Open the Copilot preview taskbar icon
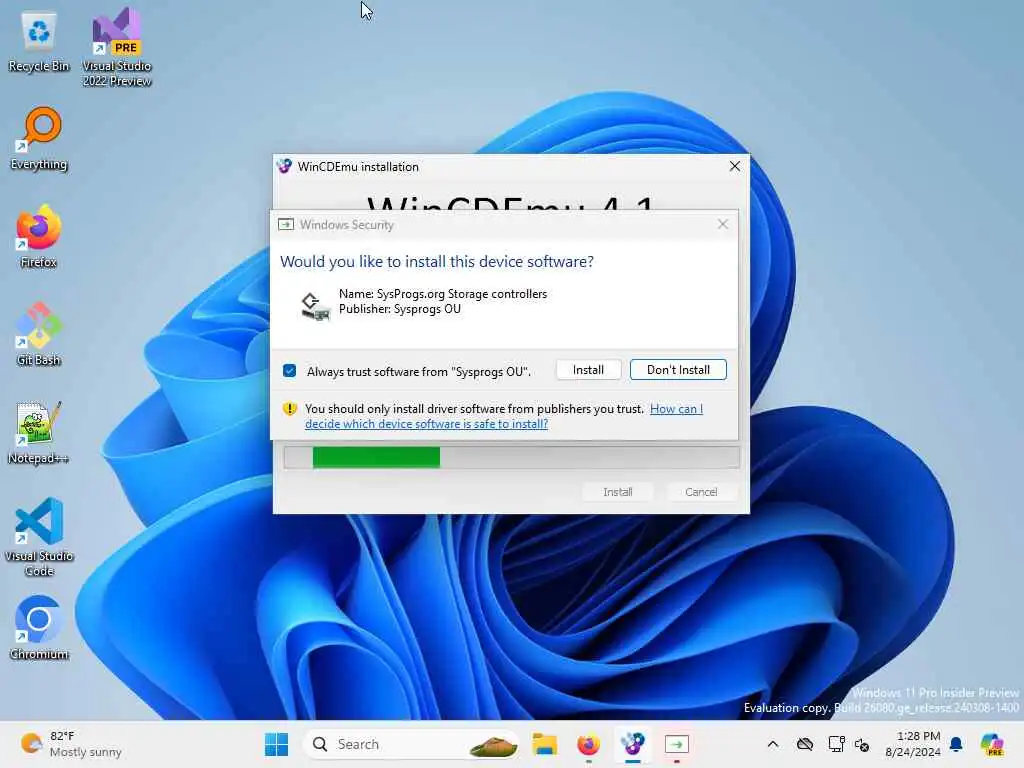This screenshot has height=768, width=1024. point(992,744)
